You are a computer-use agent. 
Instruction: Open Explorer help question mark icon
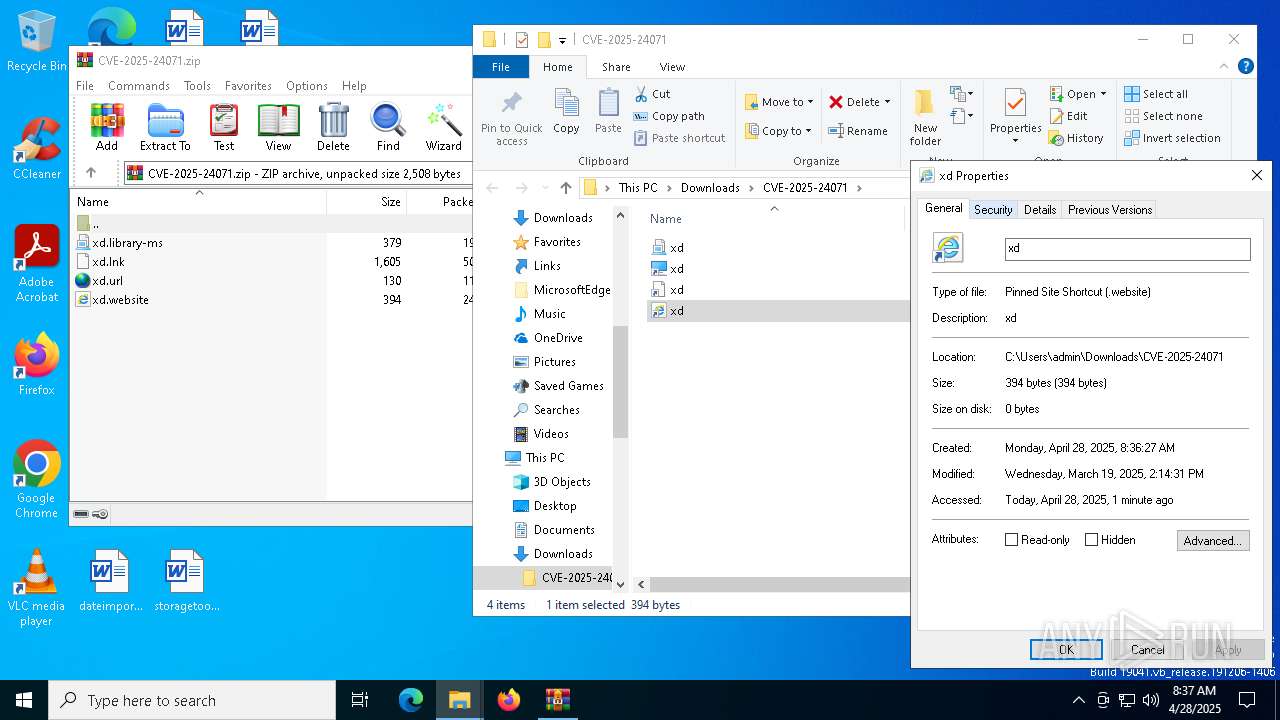pyautogui.click(x=1246, y=66)
